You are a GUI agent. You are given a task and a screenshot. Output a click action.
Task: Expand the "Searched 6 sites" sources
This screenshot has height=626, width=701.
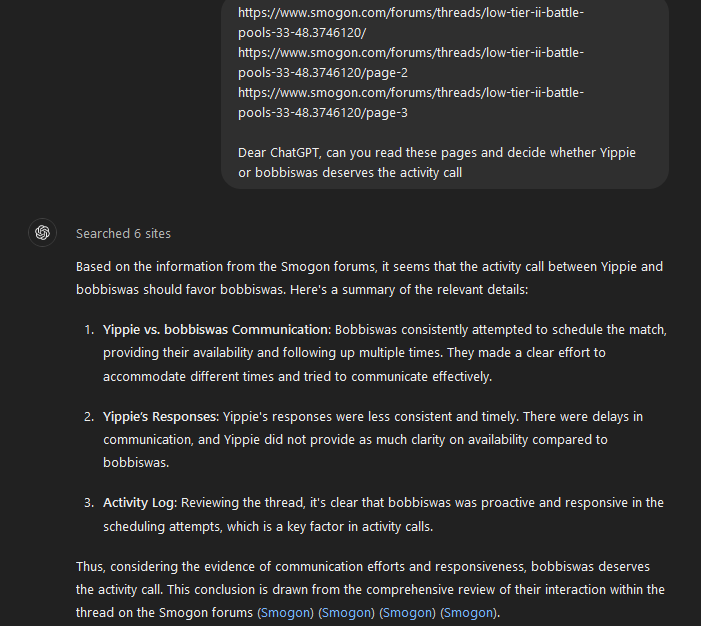tap(123, 233)
